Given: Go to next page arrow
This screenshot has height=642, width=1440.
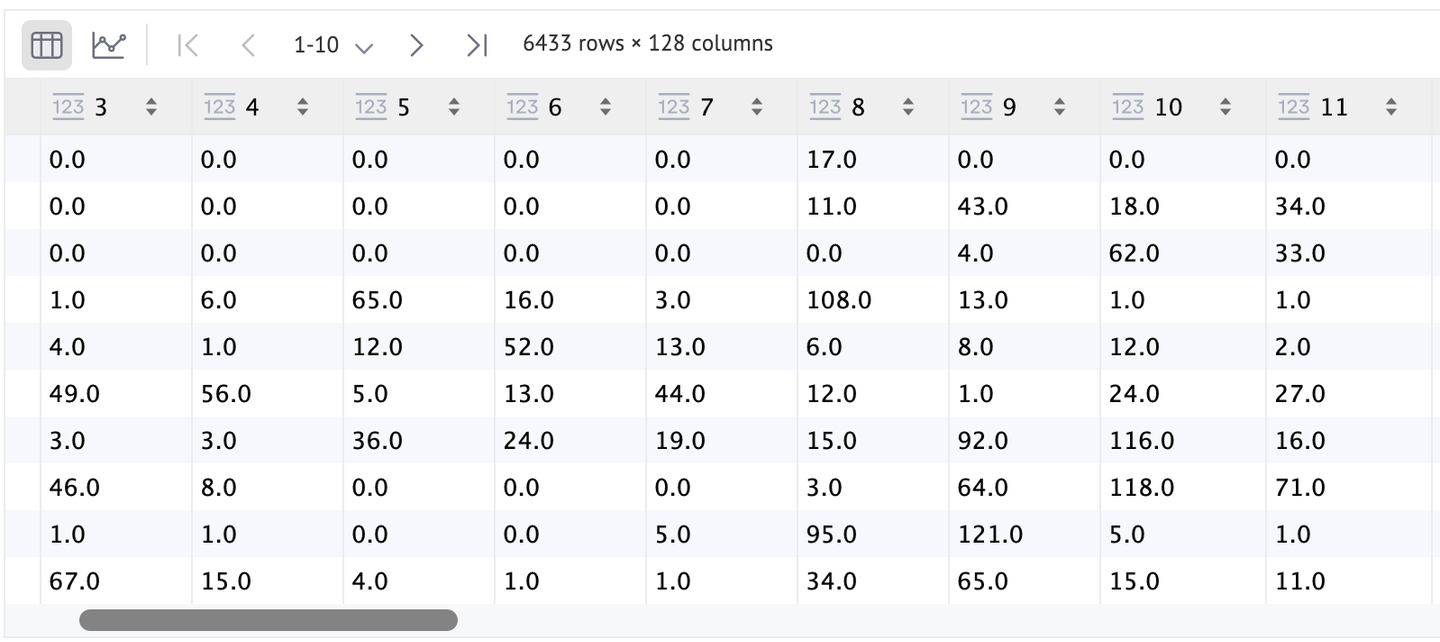Looking at the screenshot, I should [x=417, y=45].
